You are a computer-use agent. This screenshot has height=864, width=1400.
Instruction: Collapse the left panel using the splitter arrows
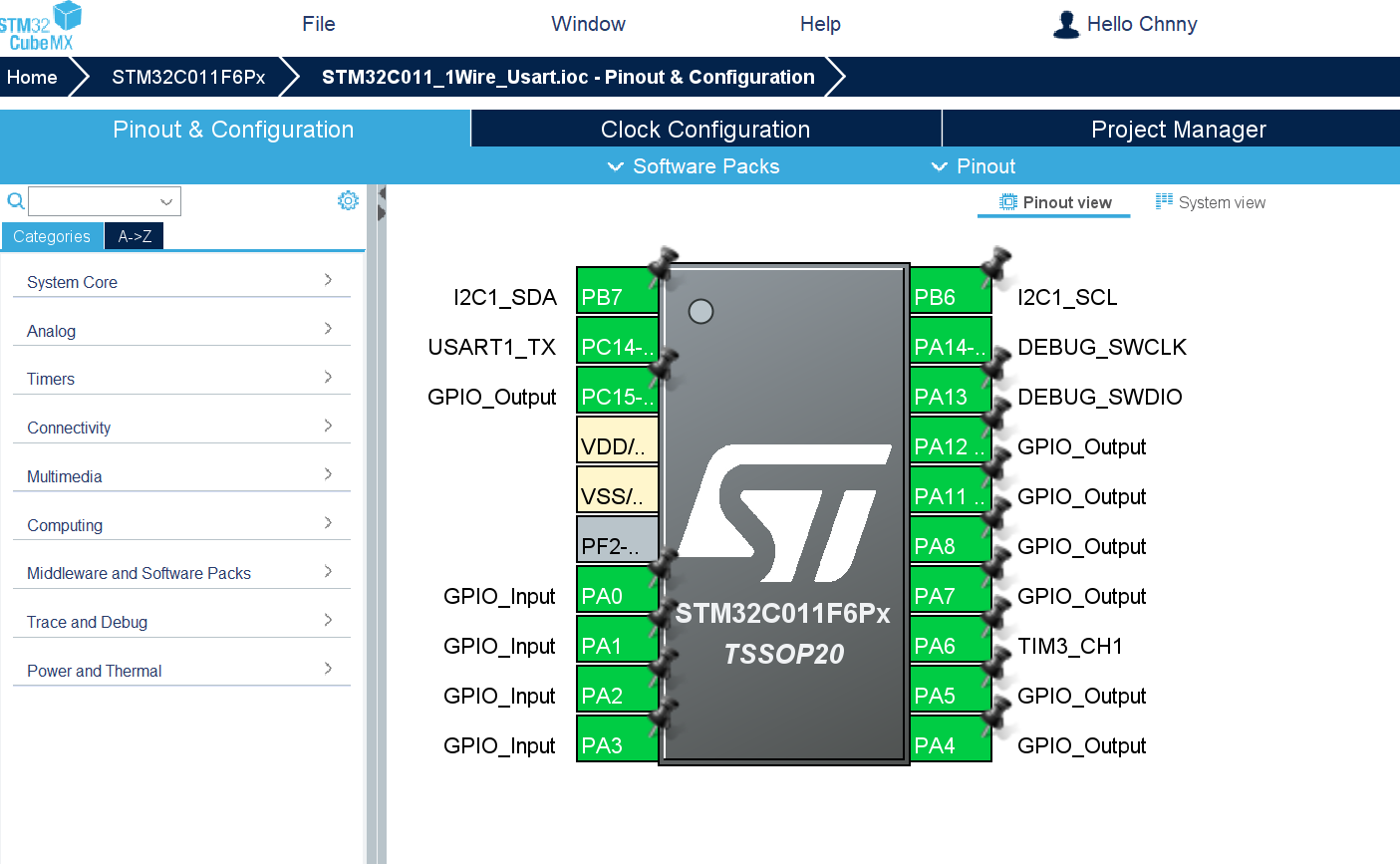pyautogui.click(x=382, y=202)
